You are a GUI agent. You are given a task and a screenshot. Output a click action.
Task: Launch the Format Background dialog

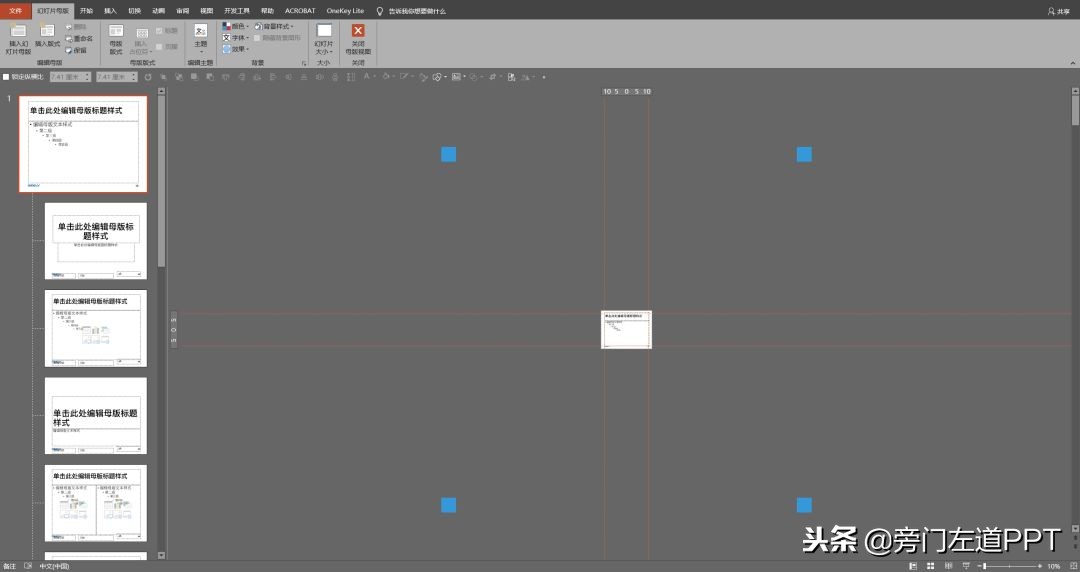(304, 63)
